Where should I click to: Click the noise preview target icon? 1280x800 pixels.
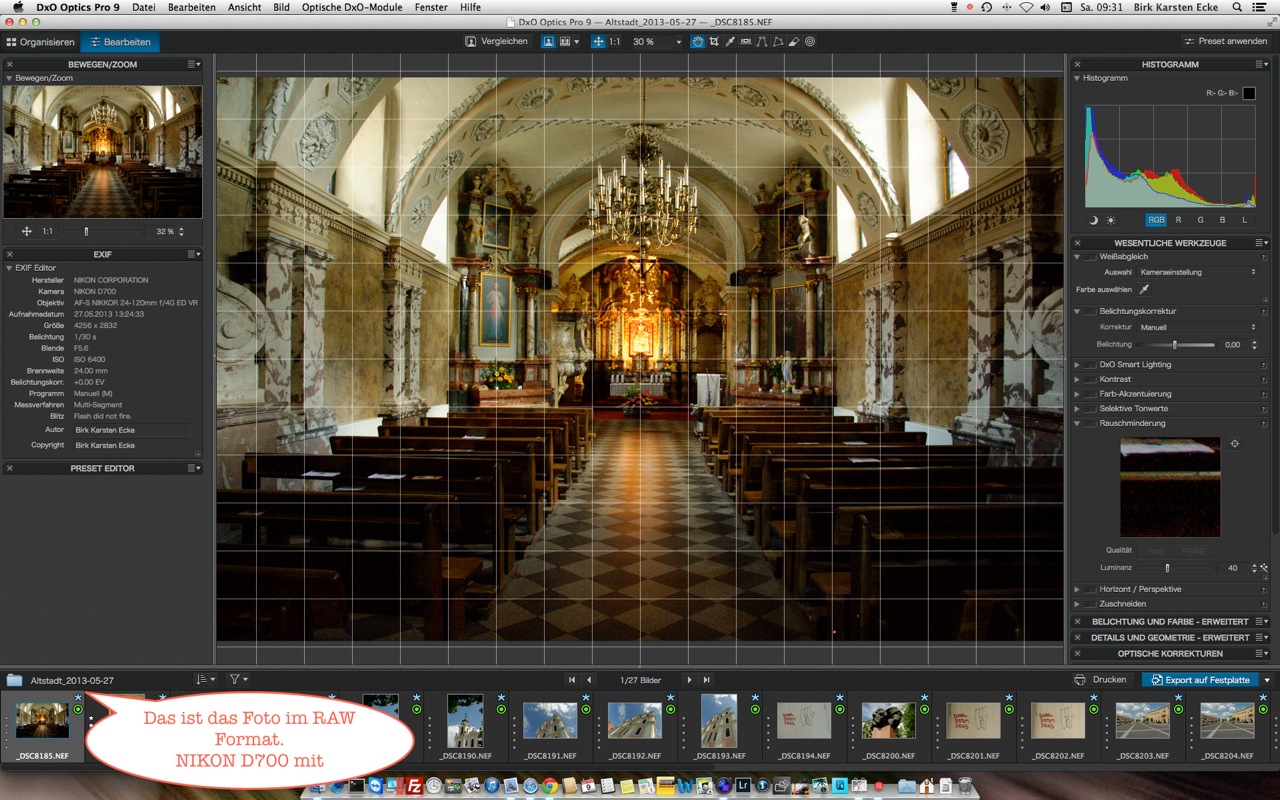(x=1235, y=443)
